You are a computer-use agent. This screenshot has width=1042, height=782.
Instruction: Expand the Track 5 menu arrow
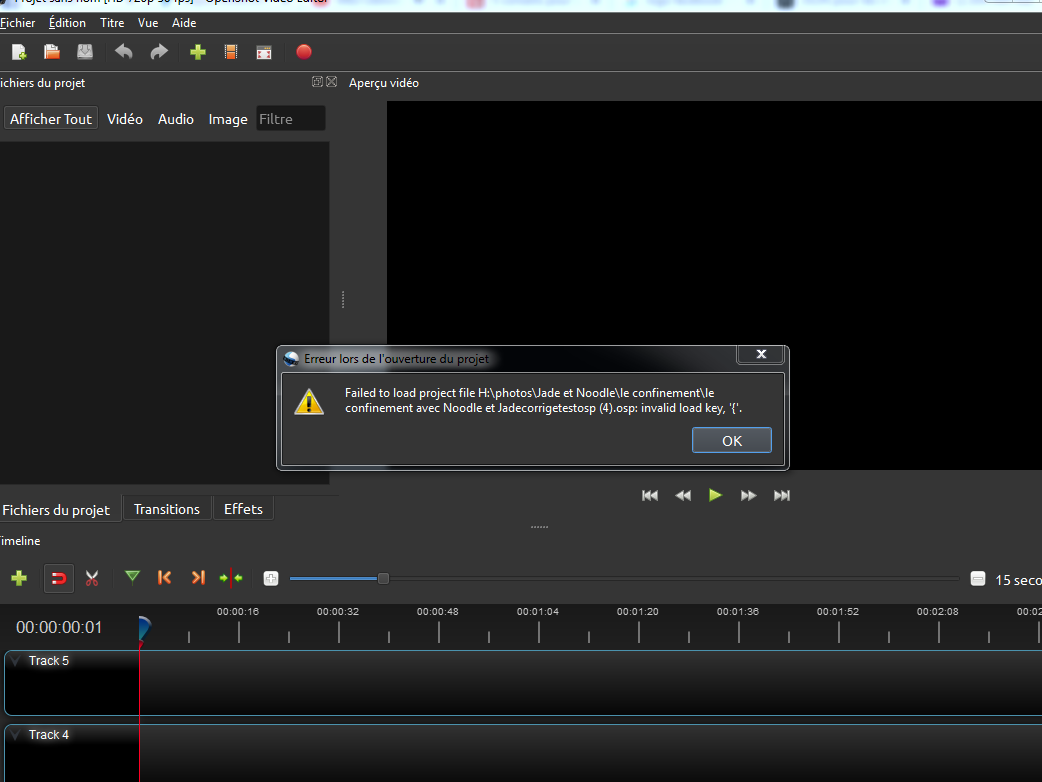click(x=15, y=661)
